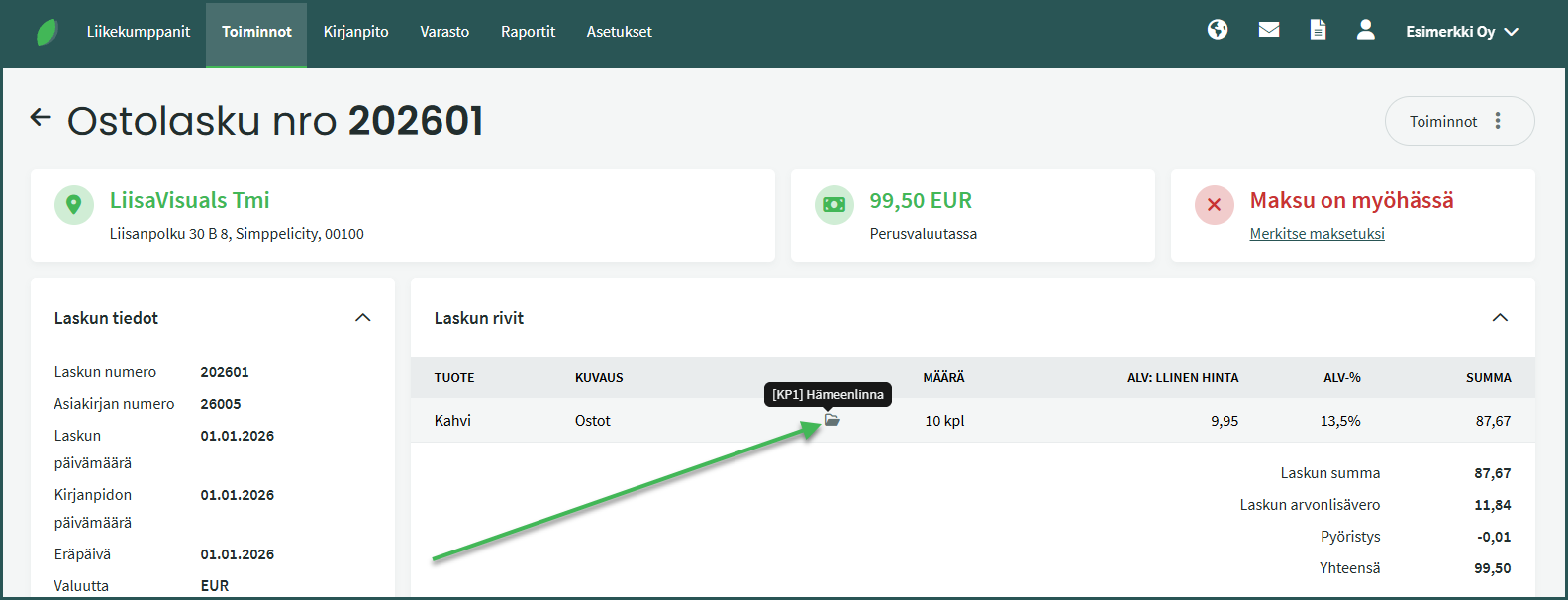Click the green money amount icon

click(833, 205)
